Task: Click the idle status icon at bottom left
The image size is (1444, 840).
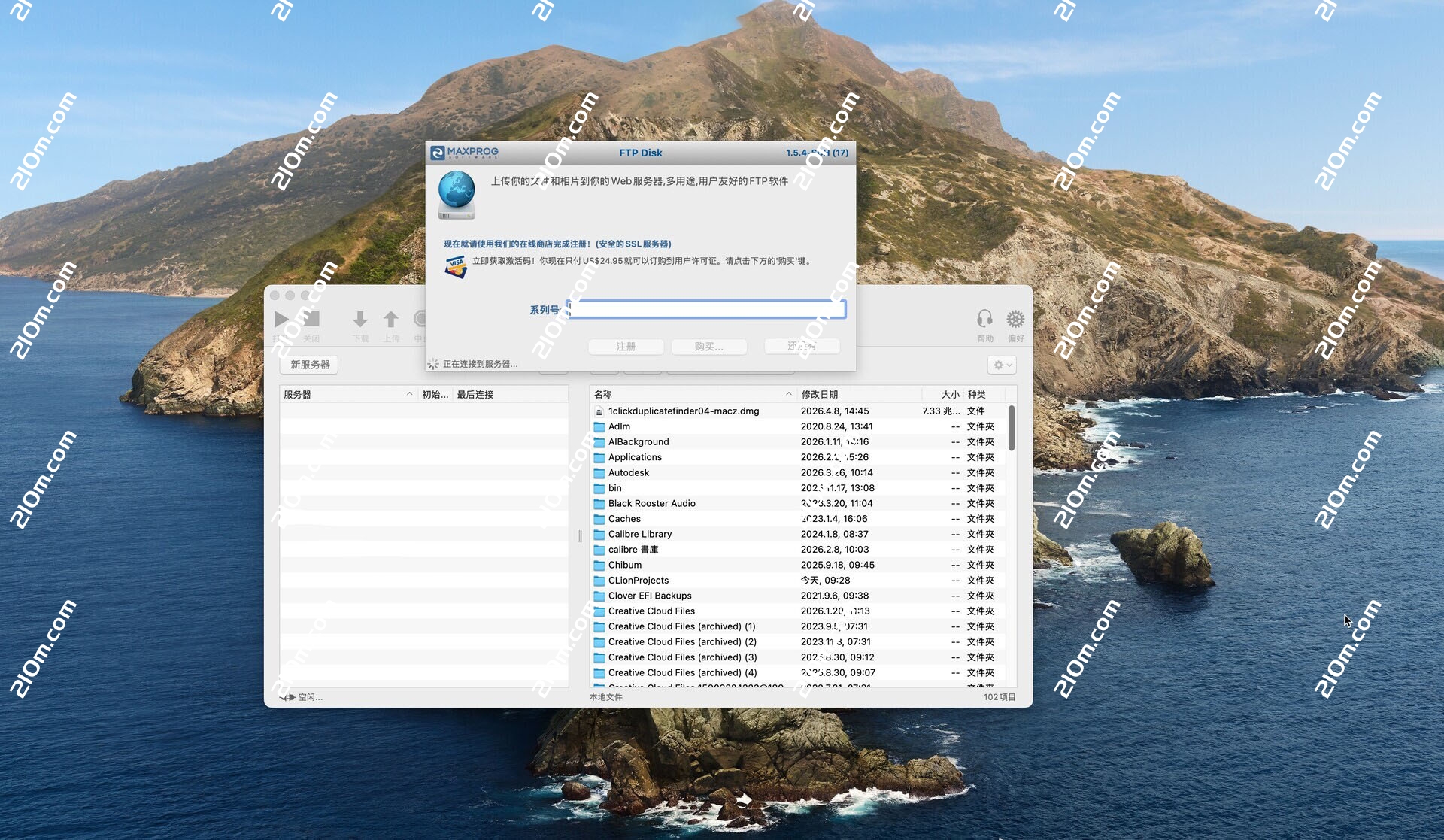Action: pos(288,697)
